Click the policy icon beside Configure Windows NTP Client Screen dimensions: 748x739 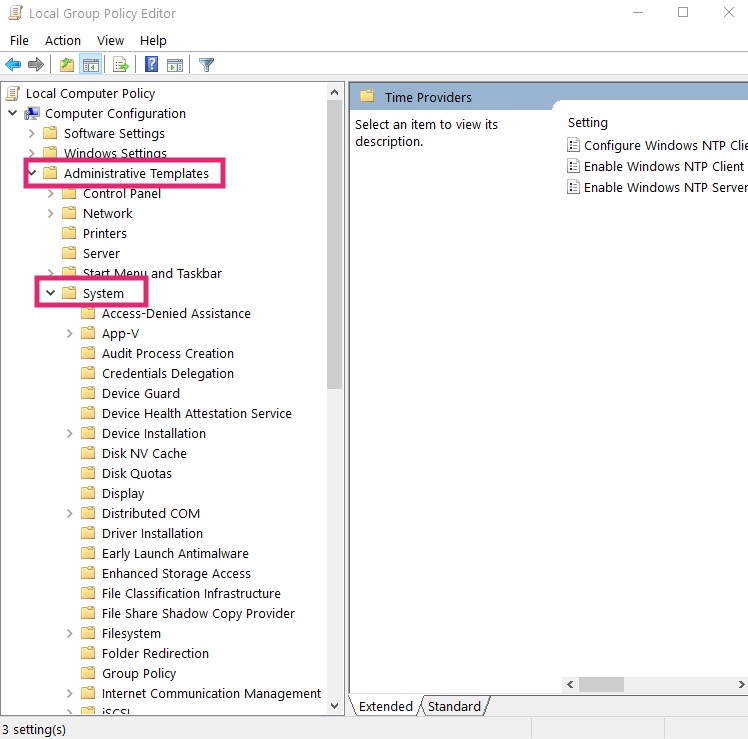tap(573, 145)
